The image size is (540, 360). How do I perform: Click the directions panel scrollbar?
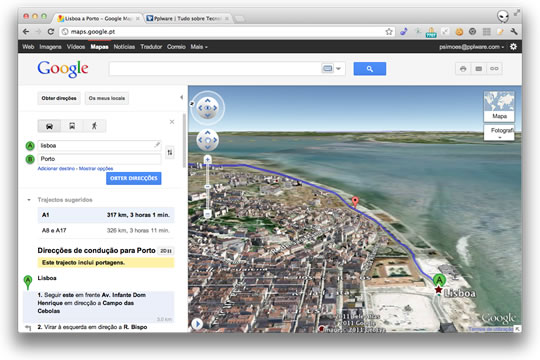[184, 141]
